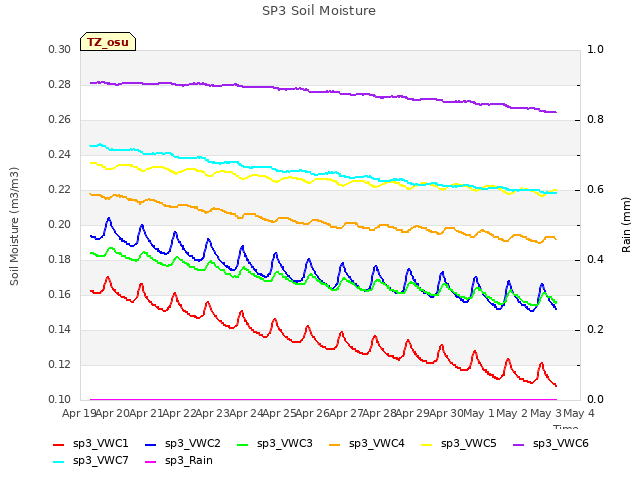This screenshot has height=480, width=640.
Task: Click the 0.8 right axis tick label
Action: (x=595, y=120)
